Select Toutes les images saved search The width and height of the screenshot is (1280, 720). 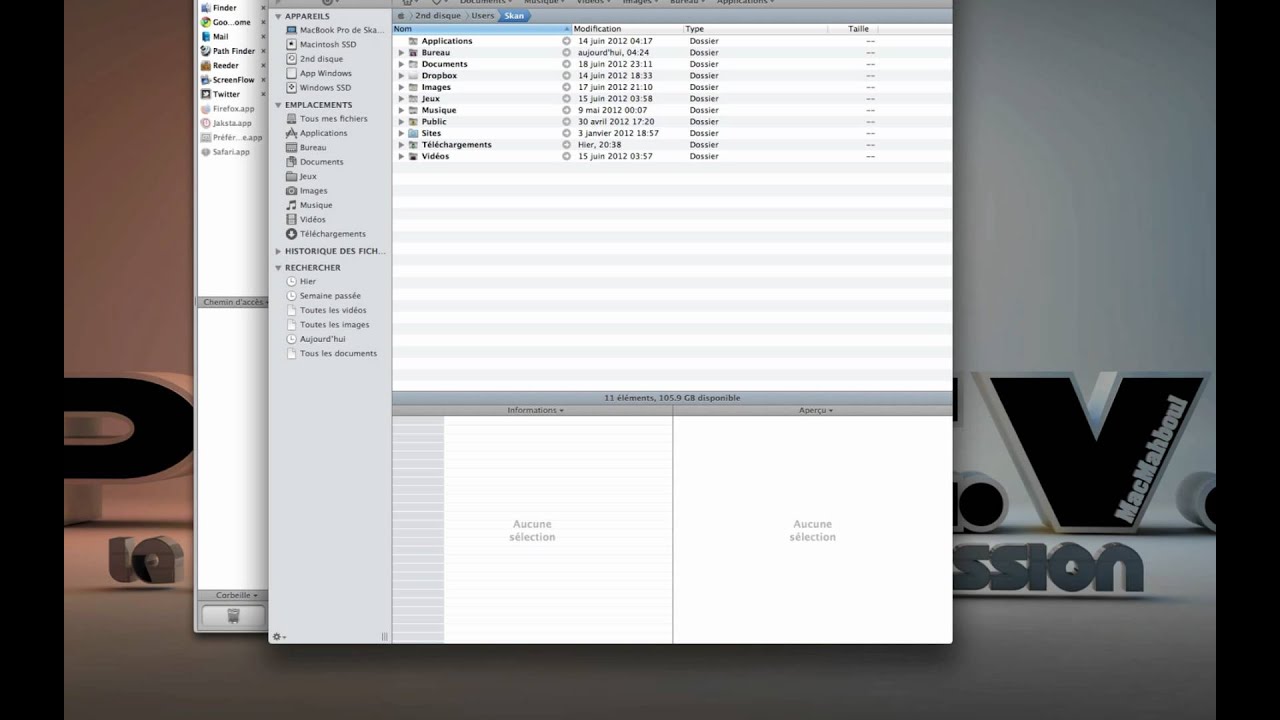(327, 324)
